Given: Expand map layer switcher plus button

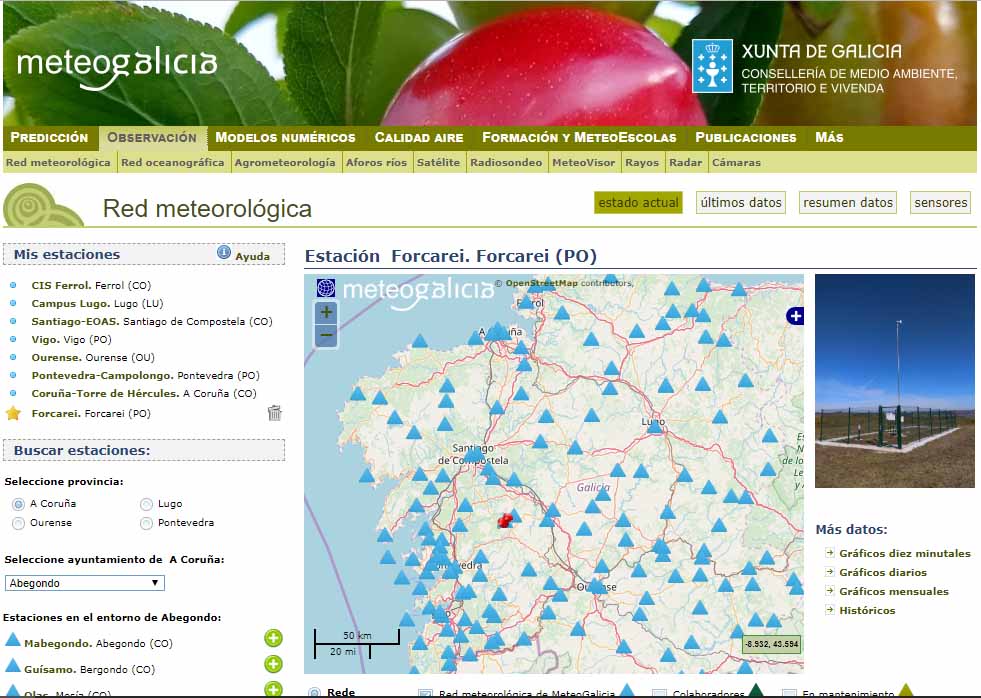Looking at the screenshot, I should click(795, 316).
